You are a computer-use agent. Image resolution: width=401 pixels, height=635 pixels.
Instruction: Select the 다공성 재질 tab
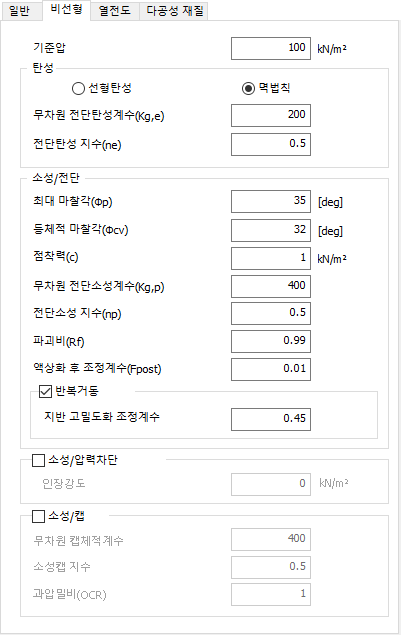(174, 11)
